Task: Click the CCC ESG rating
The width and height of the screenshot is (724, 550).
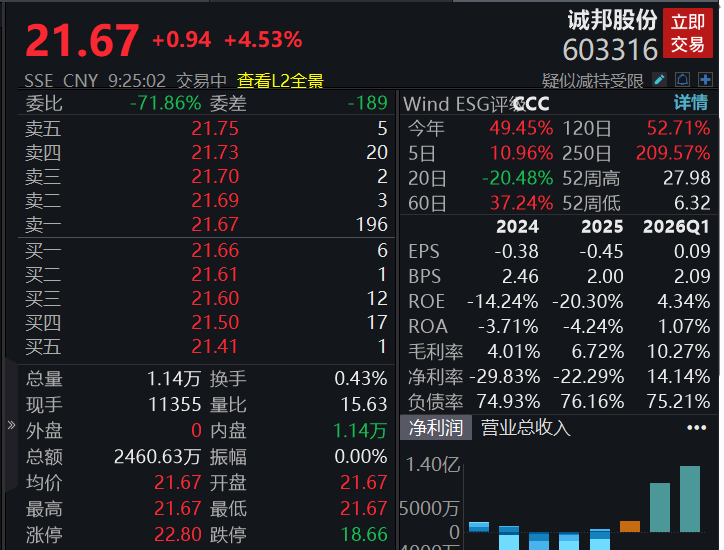Action: 531,104
